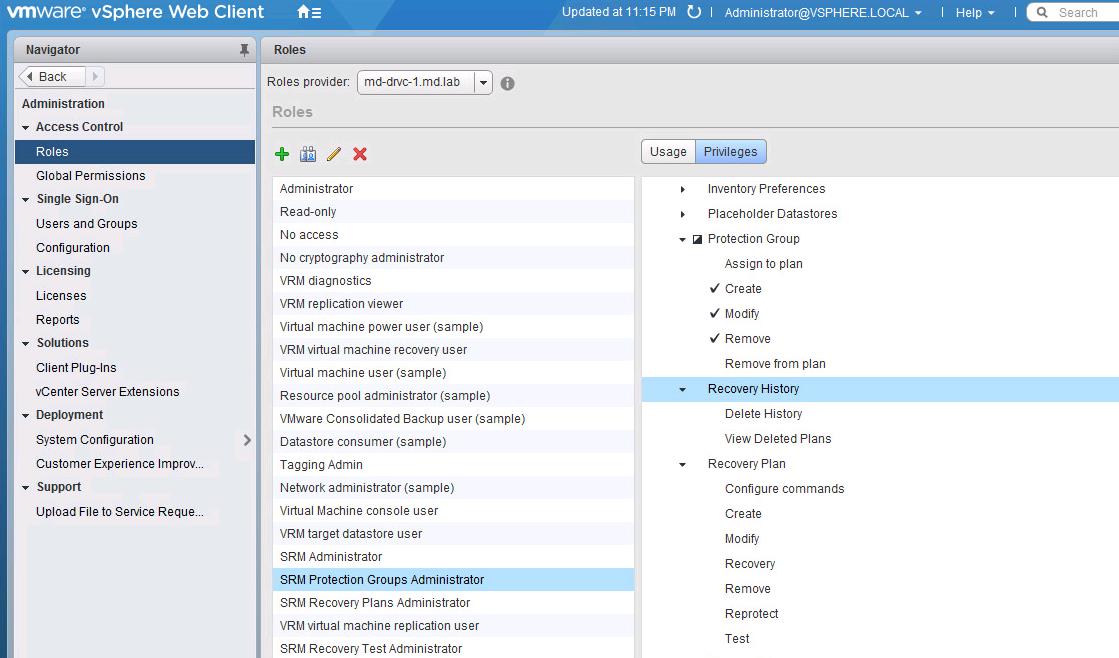Open the Licenses page
Screen dimensions: 1119x658
(x=61, y=295)
